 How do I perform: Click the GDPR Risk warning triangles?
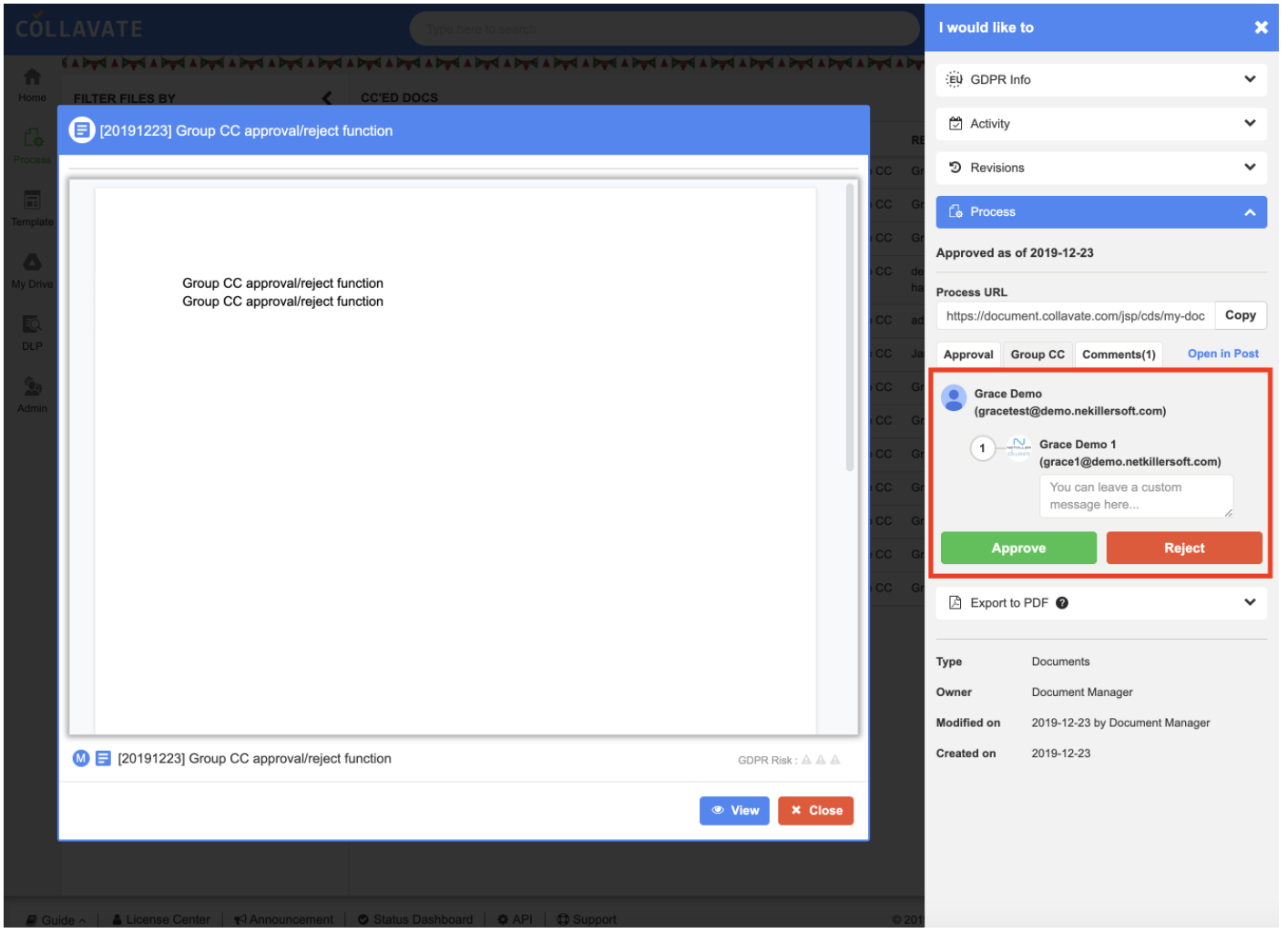click(821, 760)
